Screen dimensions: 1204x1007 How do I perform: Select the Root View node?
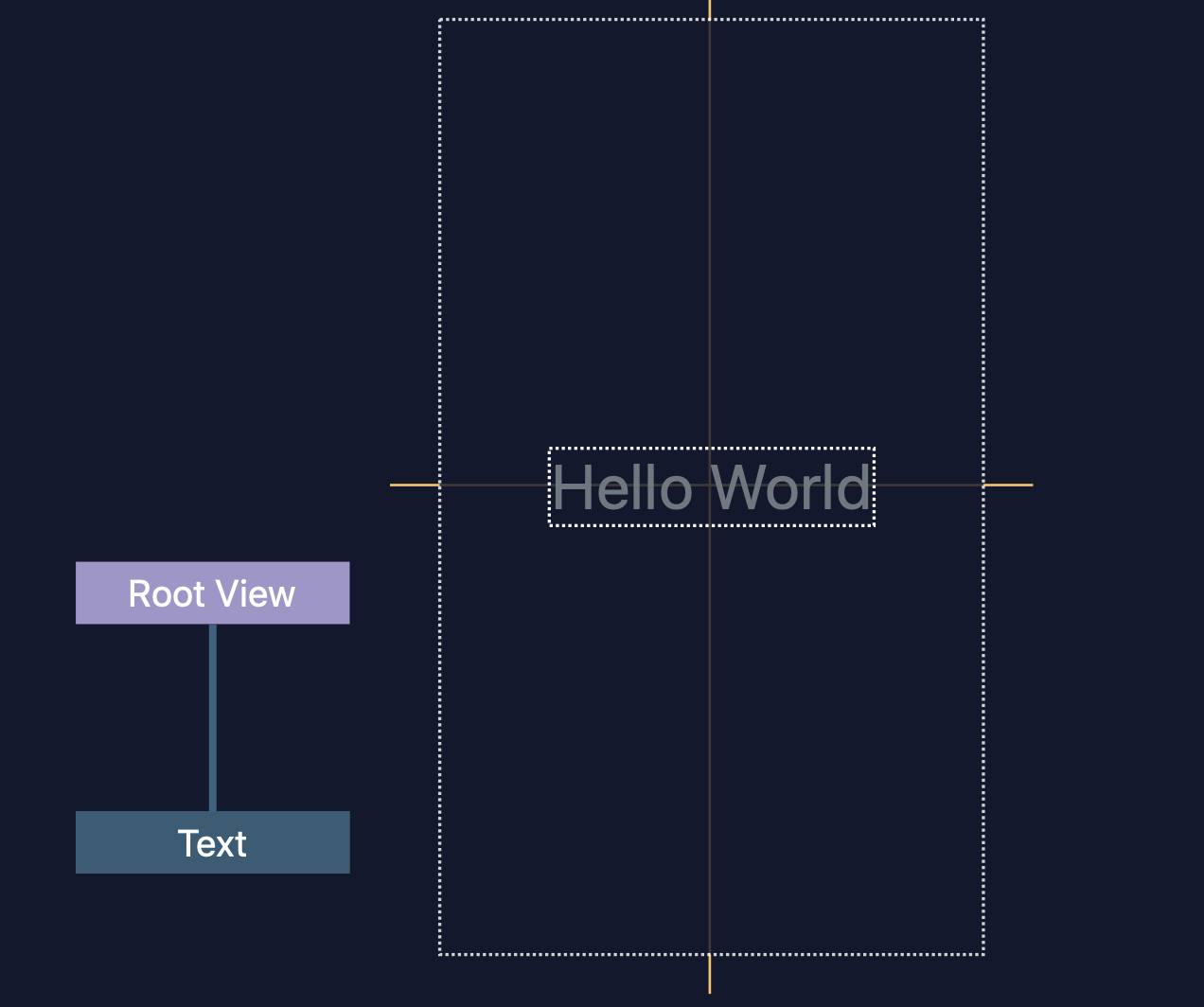pos(213,593)
